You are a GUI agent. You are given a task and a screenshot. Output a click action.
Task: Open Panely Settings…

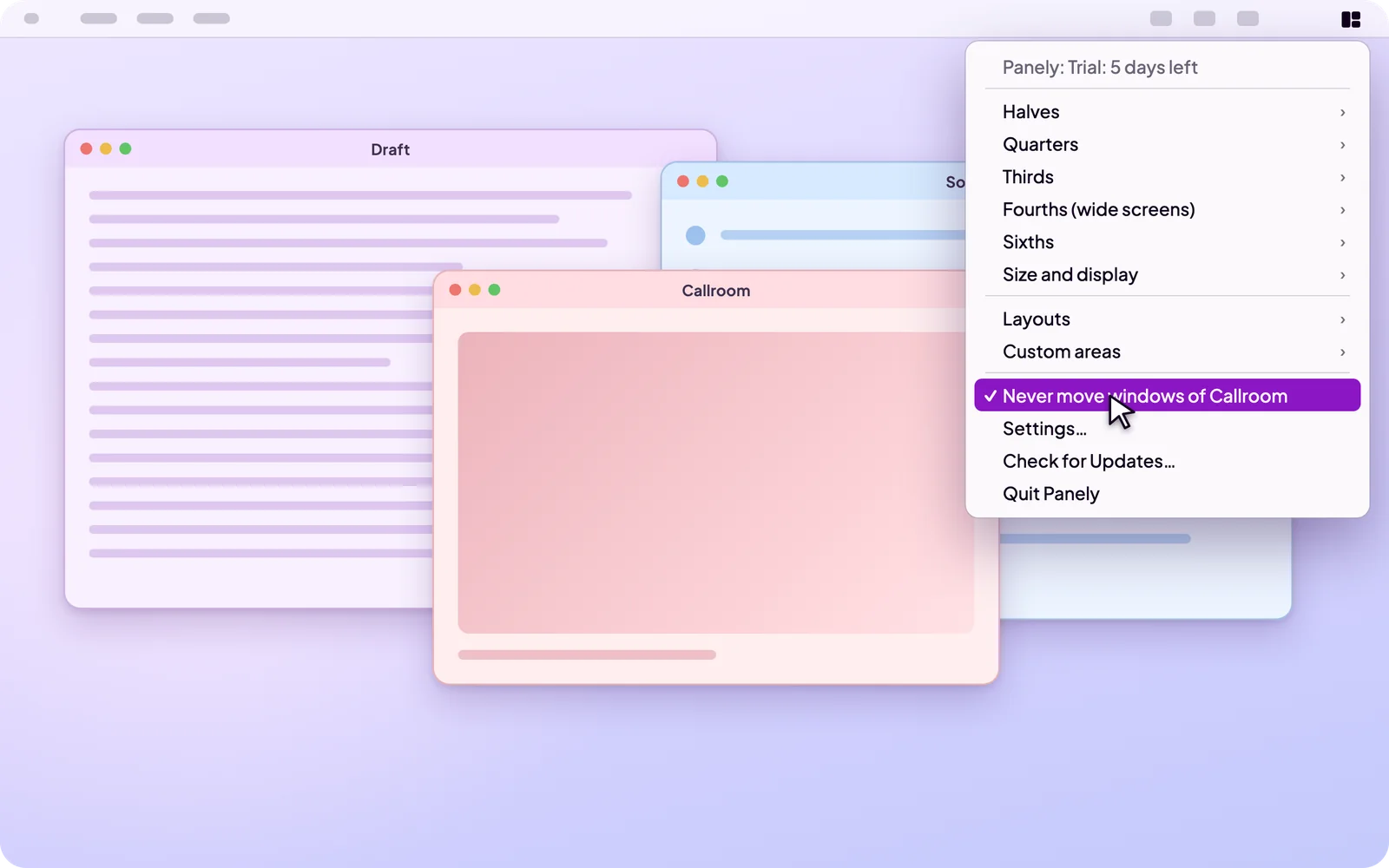[x=1167, y=429]
